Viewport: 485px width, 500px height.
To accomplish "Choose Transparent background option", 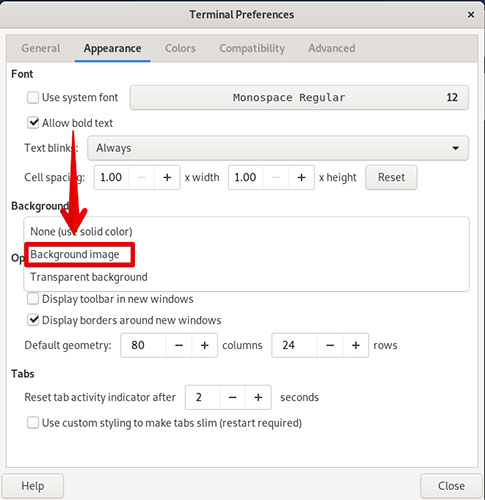I will point(89,277).
